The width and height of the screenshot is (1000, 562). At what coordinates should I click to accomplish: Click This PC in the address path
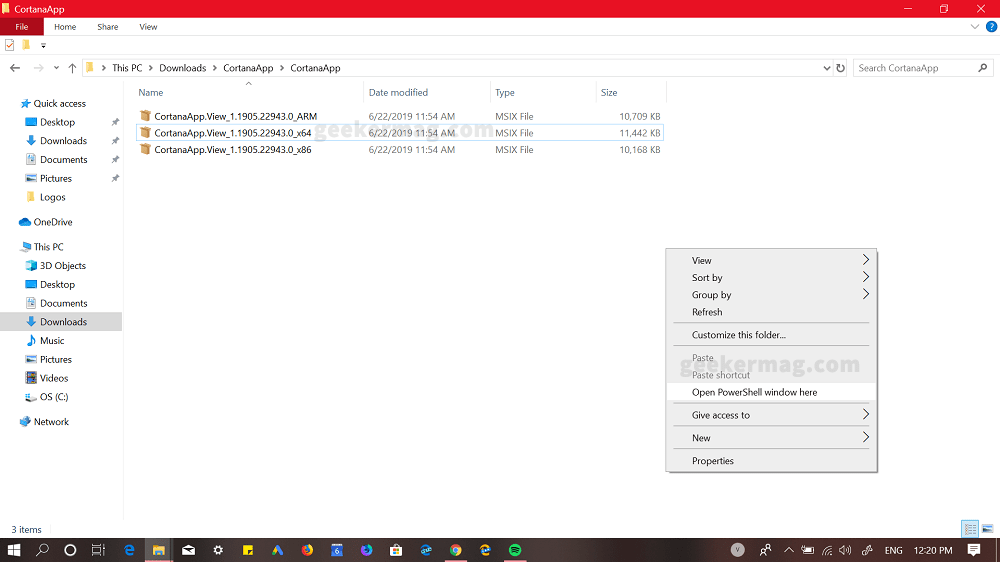click(127, 68)
